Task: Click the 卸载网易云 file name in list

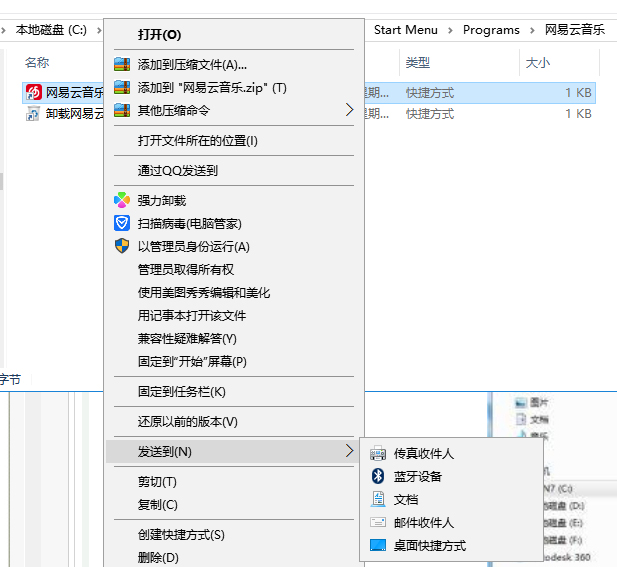Action: pyautogui.click(x=74, y=114)
